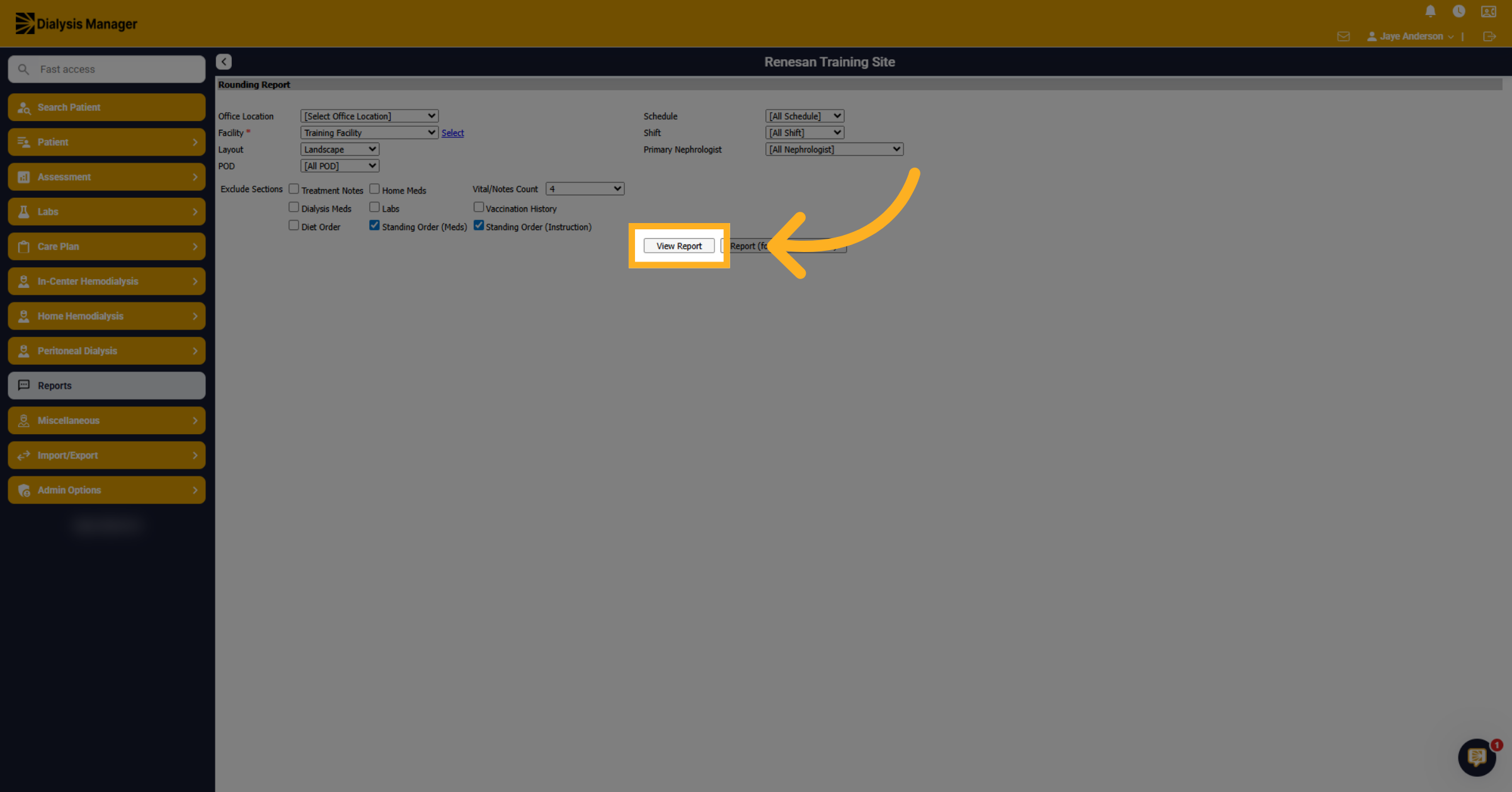Uncheck Standing Order (Meds) checkbox

pyautogui.click(x=374, y=226)
